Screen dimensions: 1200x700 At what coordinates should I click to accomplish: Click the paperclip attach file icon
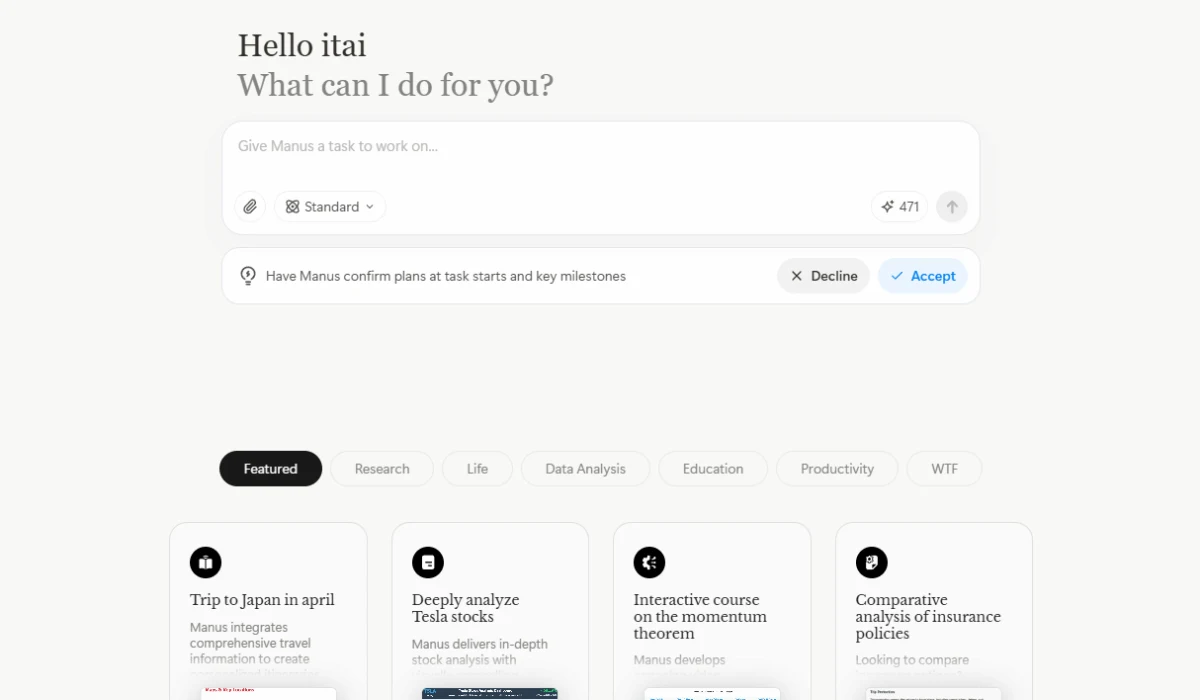(x=250, y=207)
